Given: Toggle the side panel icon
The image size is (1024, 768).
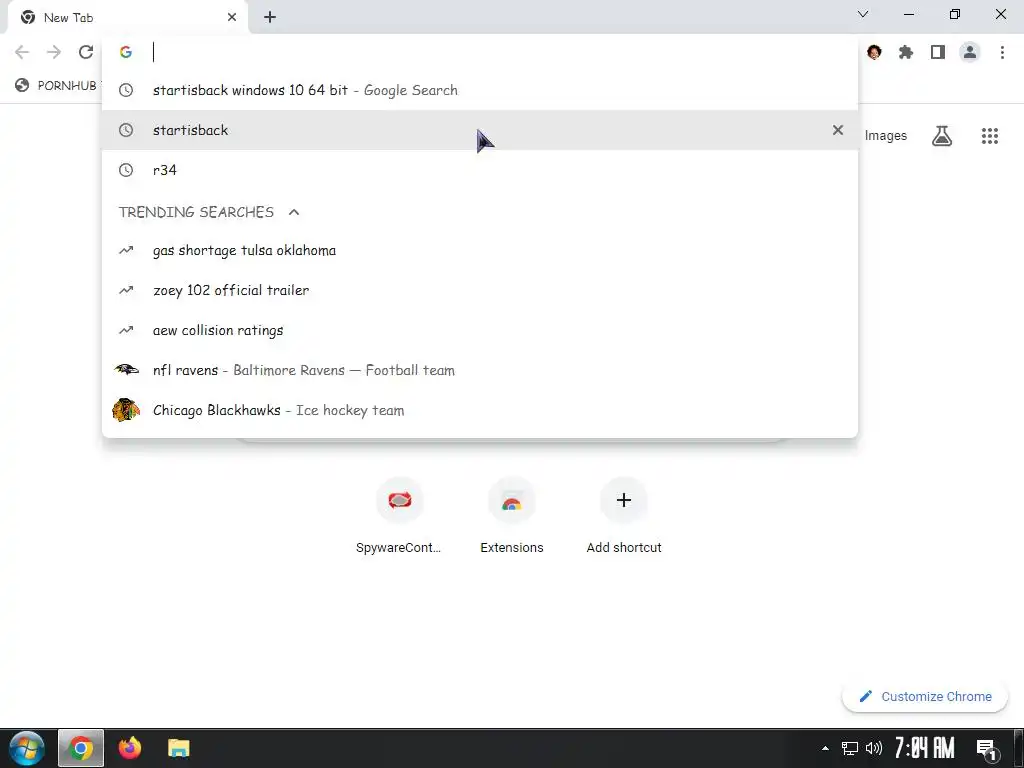Looking at the screenshot, I should coord(938,52).
